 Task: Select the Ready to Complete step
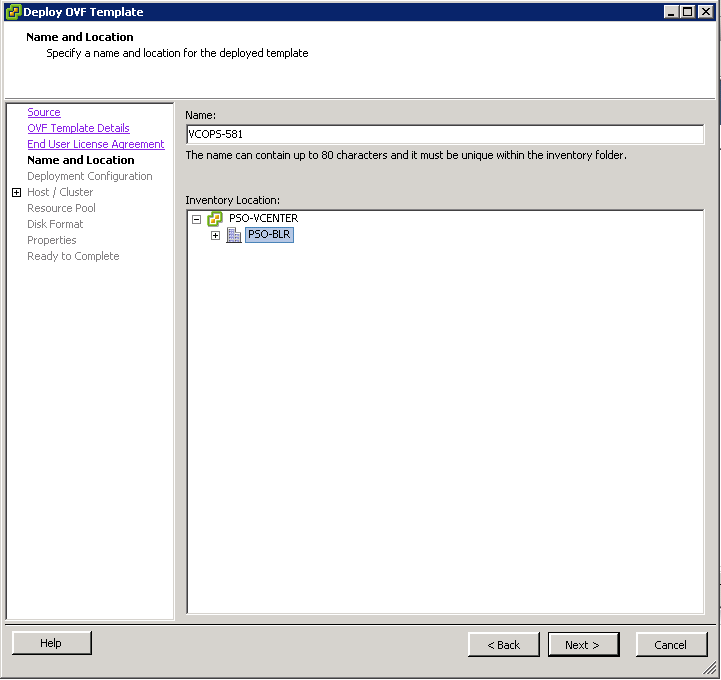tap(73, 256)
